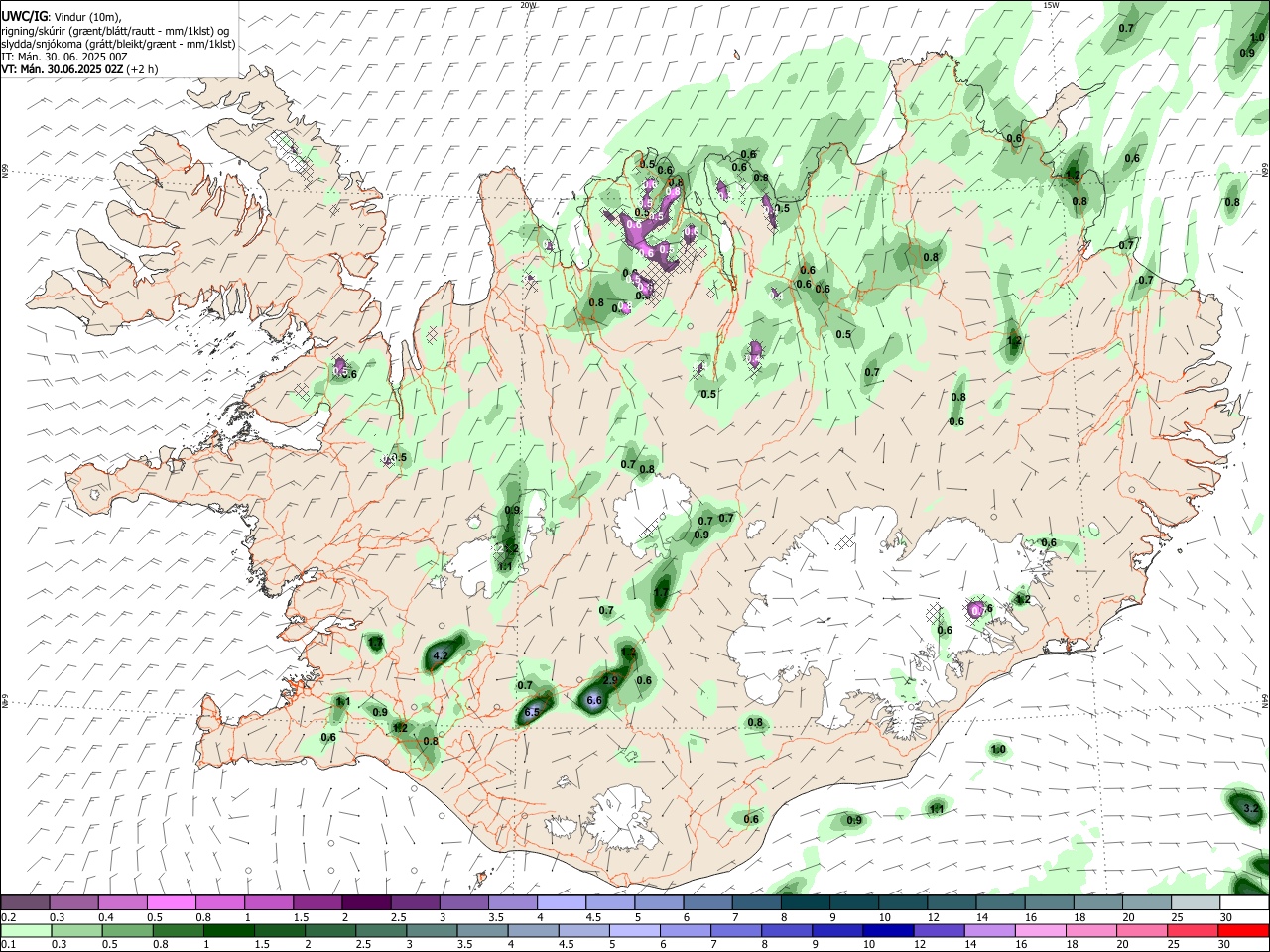
Task: Click the 6.5 precipitation value on the map
Action: (532, 712)
